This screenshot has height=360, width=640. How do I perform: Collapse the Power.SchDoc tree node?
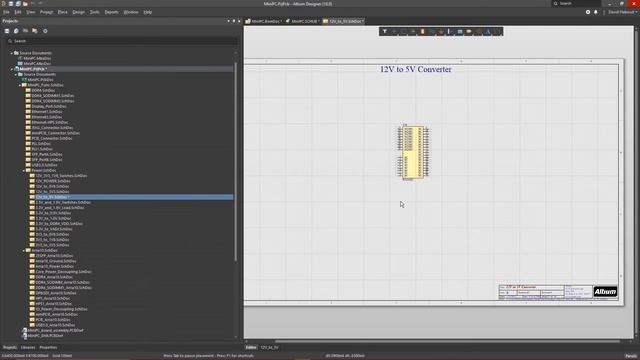click(24, 170)
